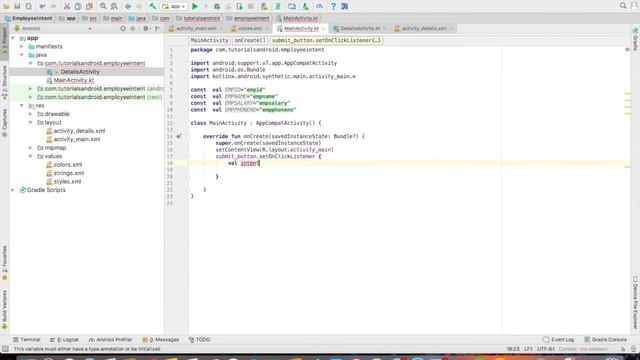Click the Sync toolbar icon next to Save
The width and height of the screenshot is (640, 360).
(29, 6)
